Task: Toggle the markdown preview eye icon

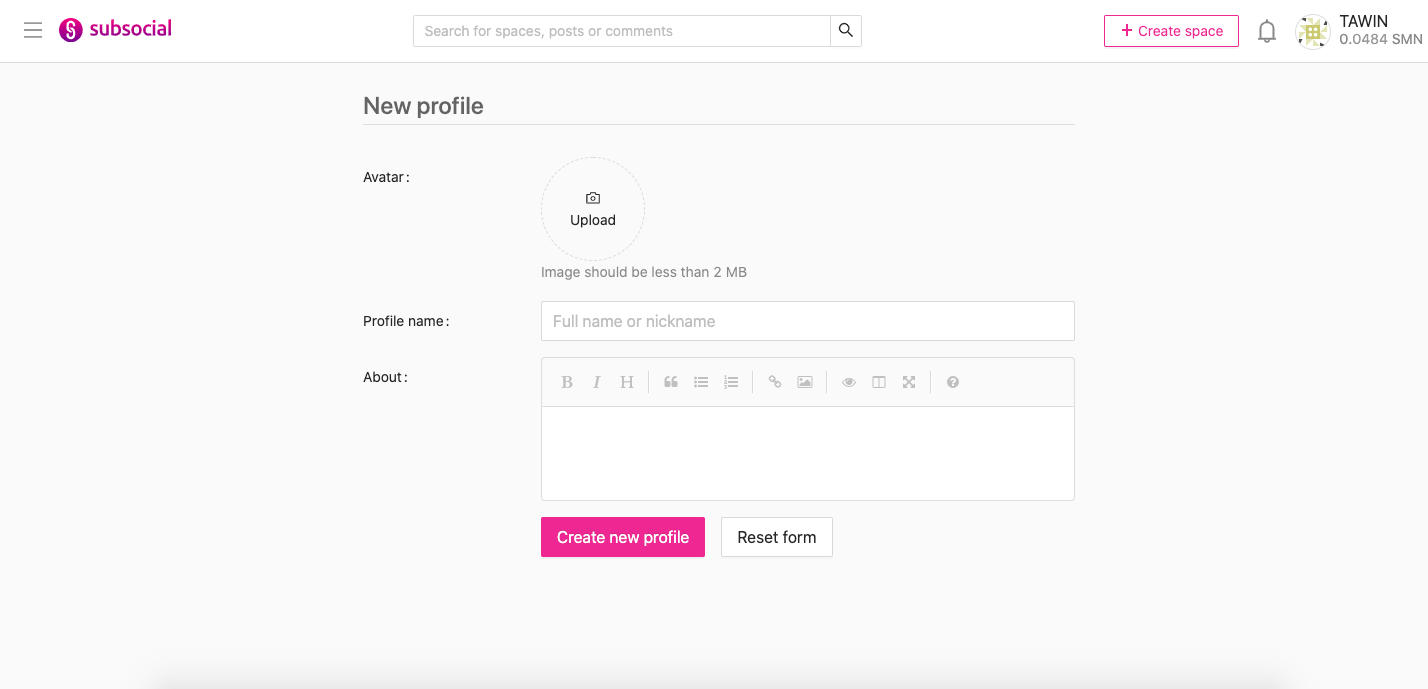Action: [849, 382]
